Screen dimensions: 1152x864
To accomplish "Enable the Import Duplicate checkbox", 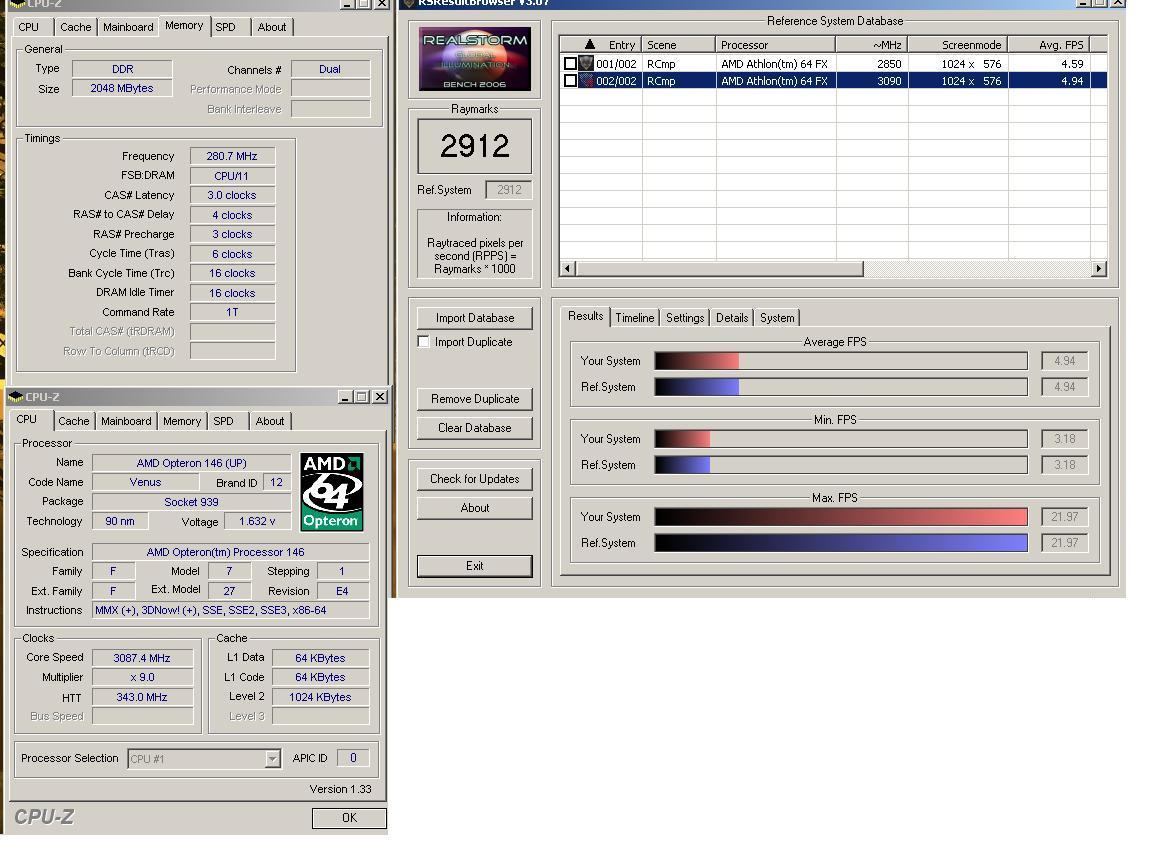I will 423,342.
